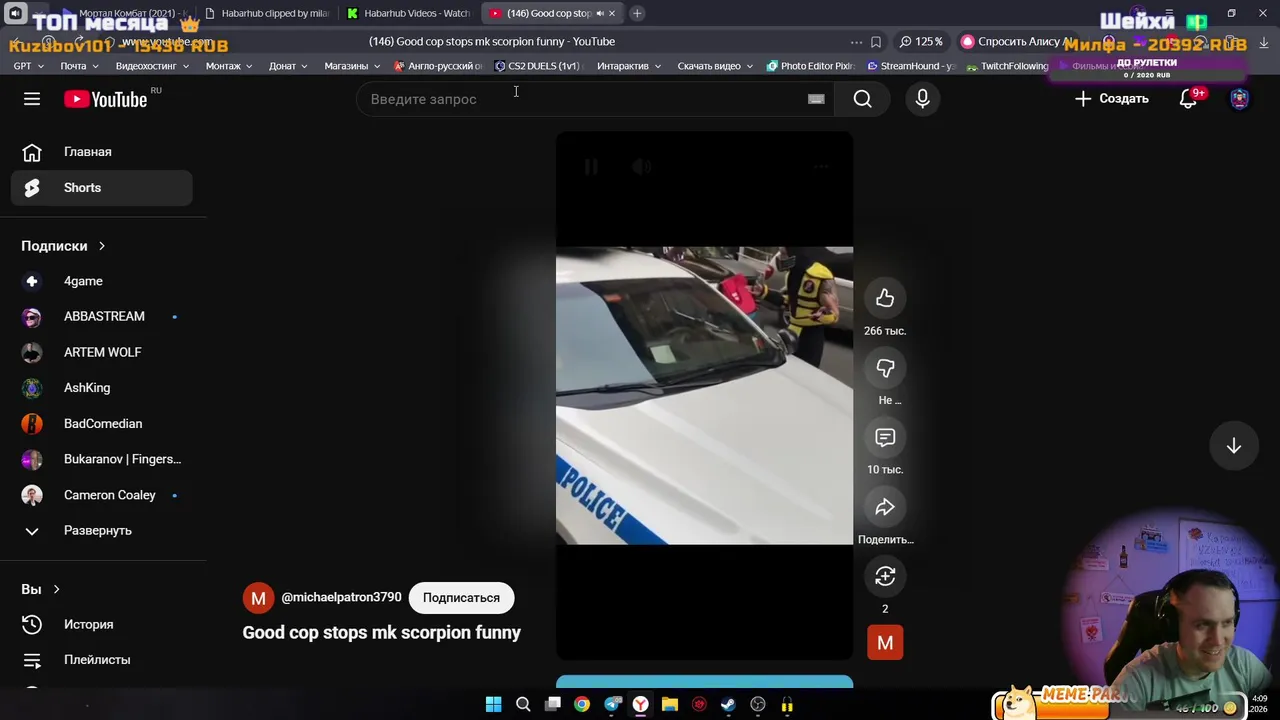Expand the Магазины bookmarks folder
The width and height of the screenshot is (1280, 720).
pos(352,66)
